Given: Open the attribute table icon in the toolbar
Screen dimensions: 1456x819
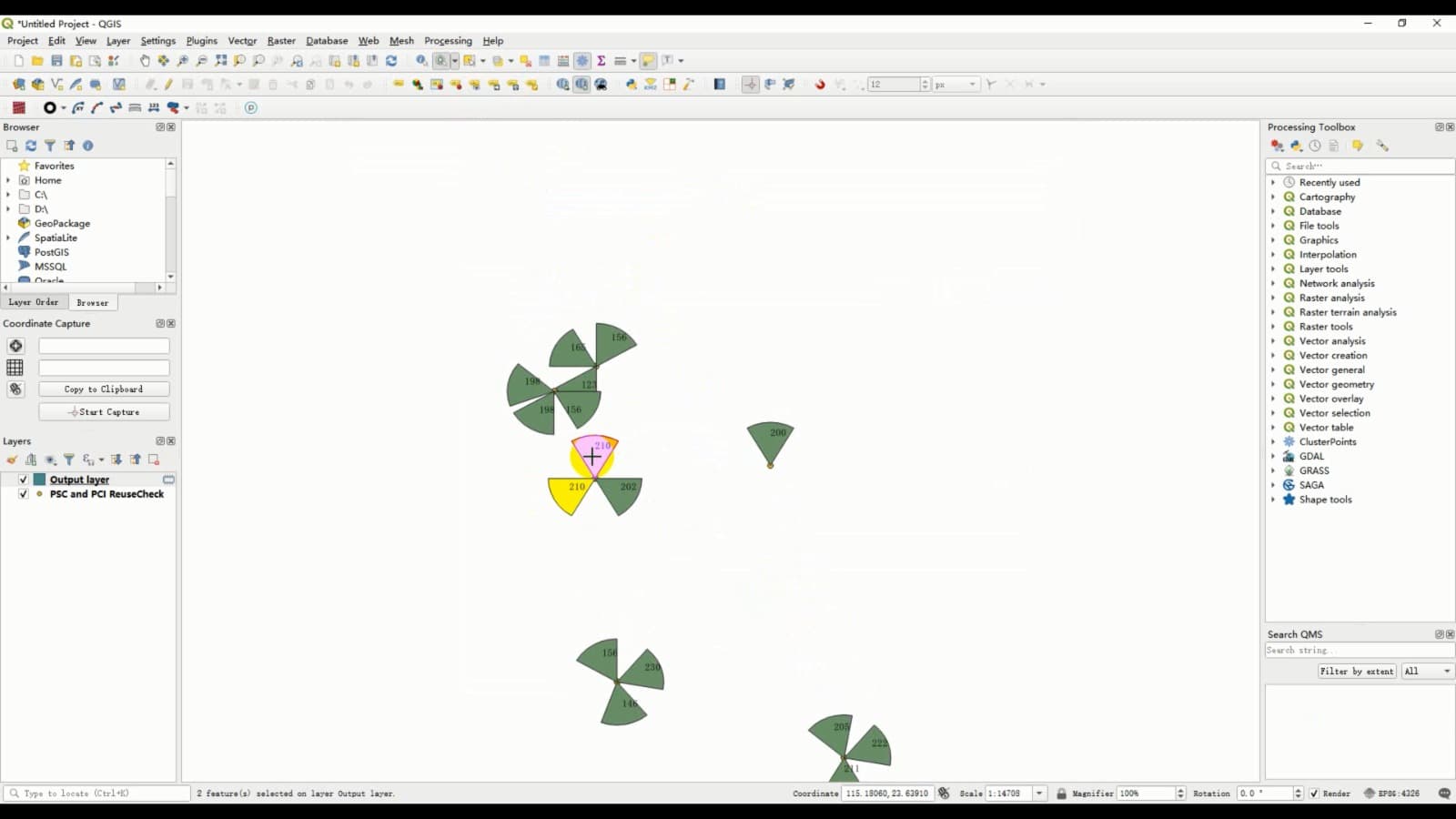Looking at the screenshot, I should pos(544,61).
